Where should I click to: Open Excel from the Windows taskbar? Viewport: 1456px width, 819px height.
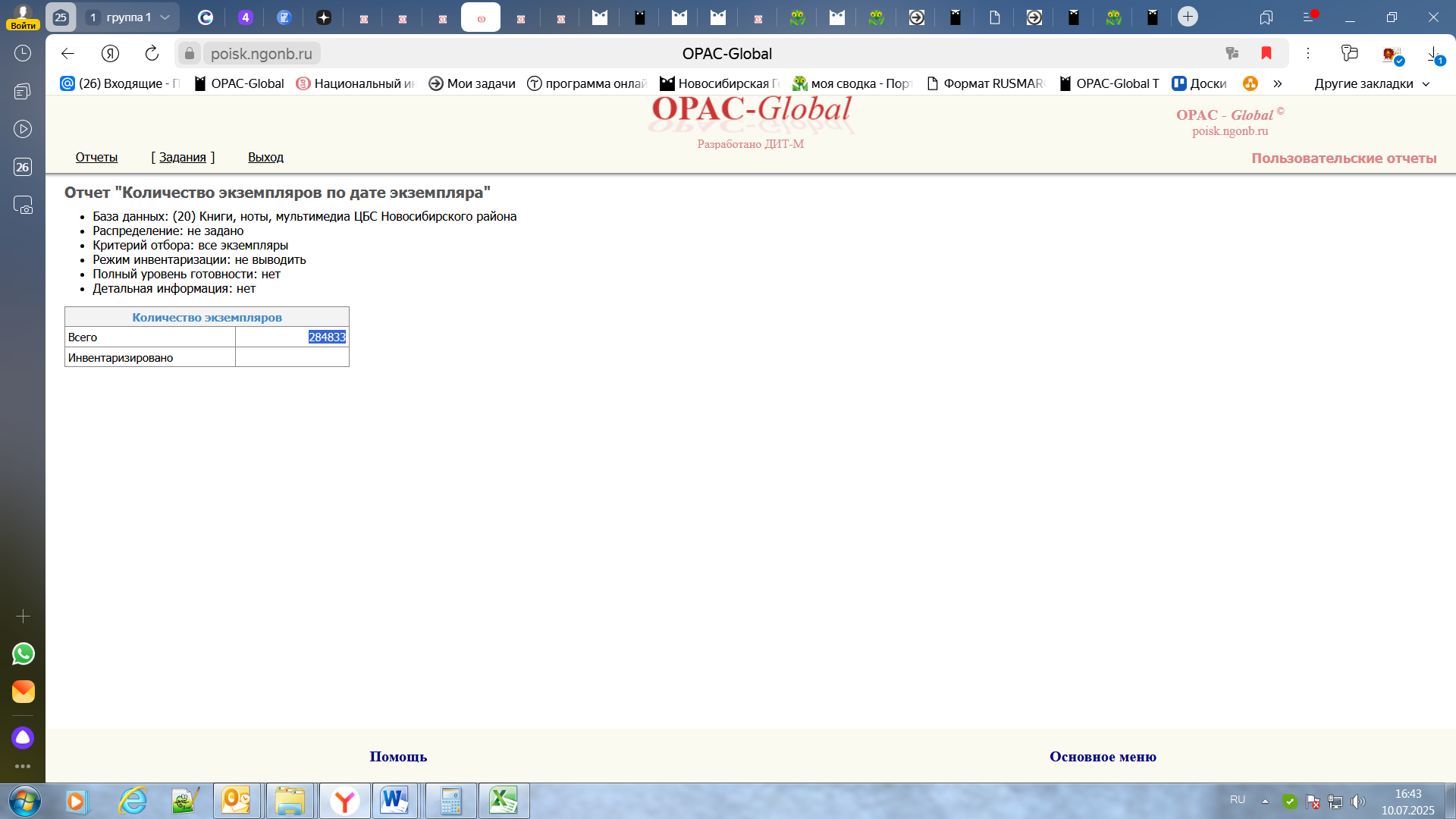[504, 801]
